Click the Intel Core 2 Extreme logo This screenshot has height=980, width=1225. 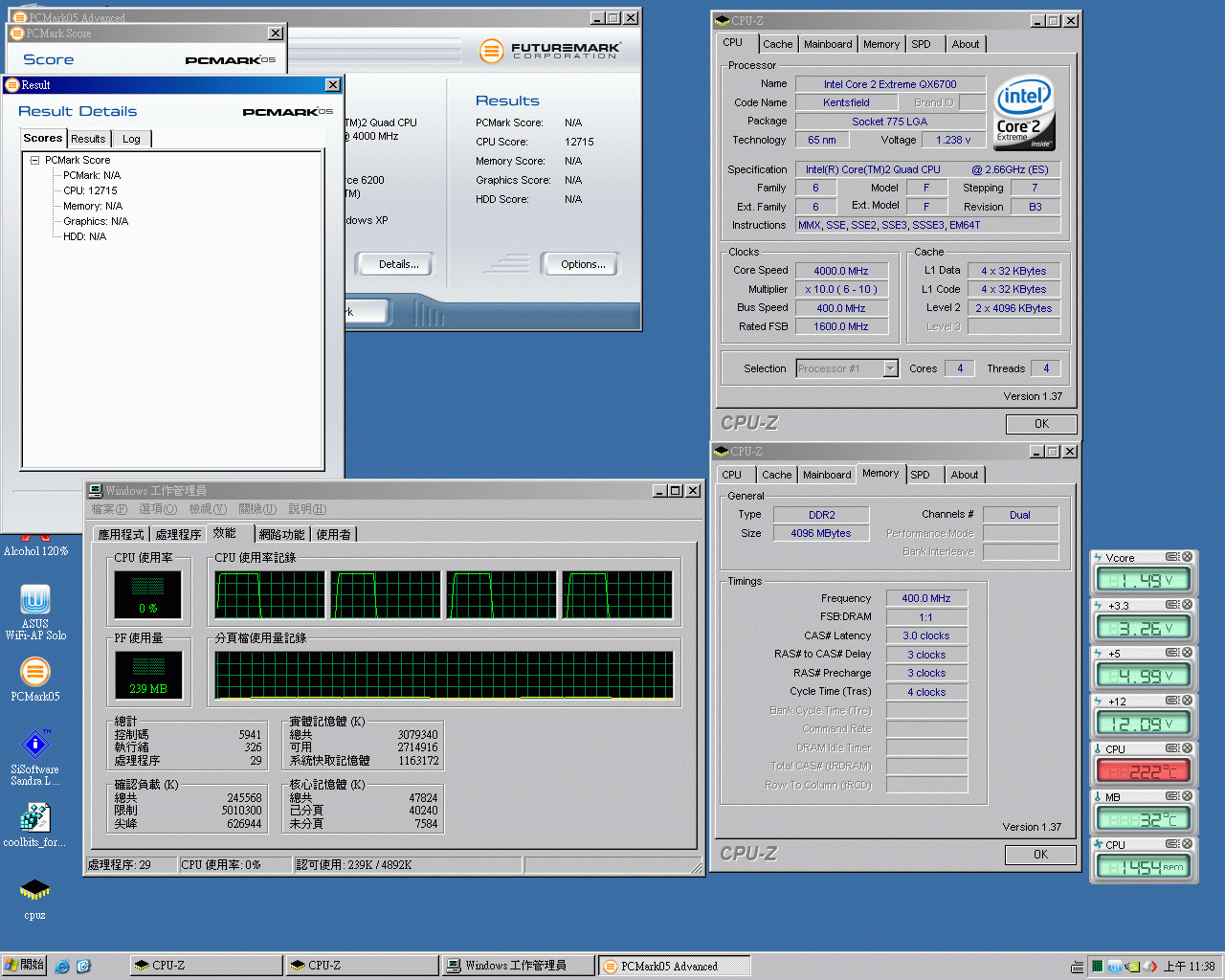click(1024, 113)
